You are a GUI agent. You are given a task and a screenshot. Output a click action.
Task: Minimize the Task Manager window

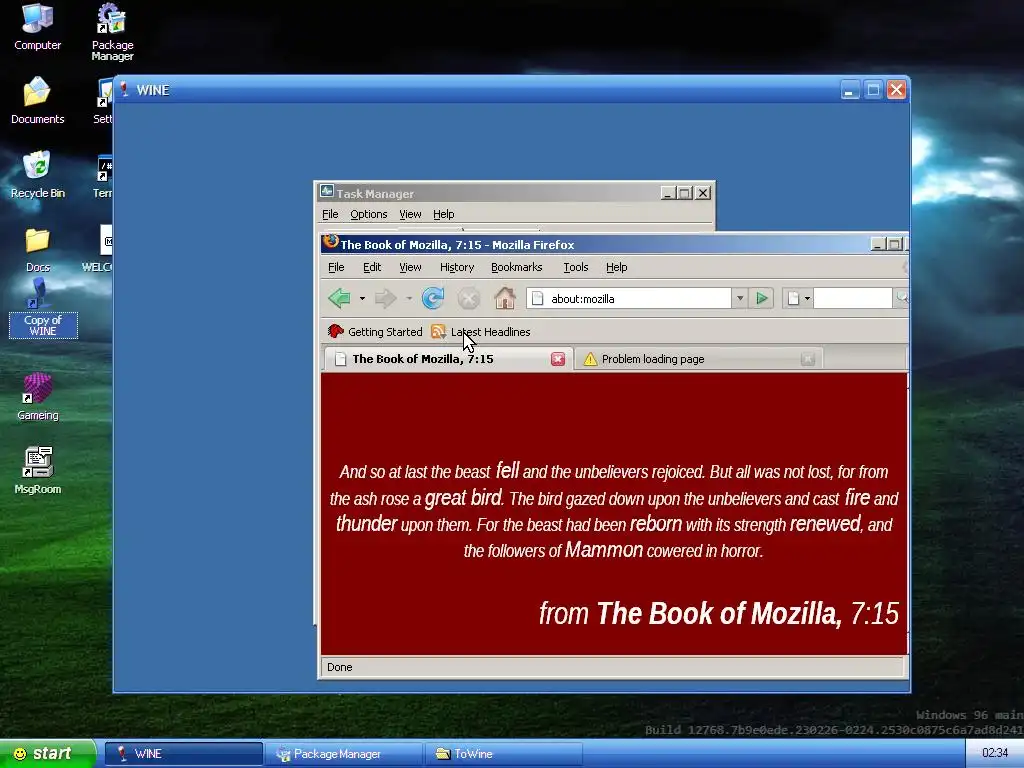(667, 193)
